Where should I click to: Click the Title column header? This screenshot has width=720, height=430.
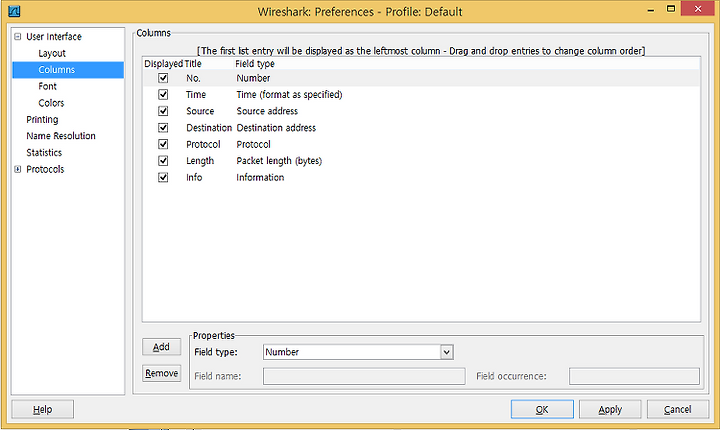(x=193, y=64)
